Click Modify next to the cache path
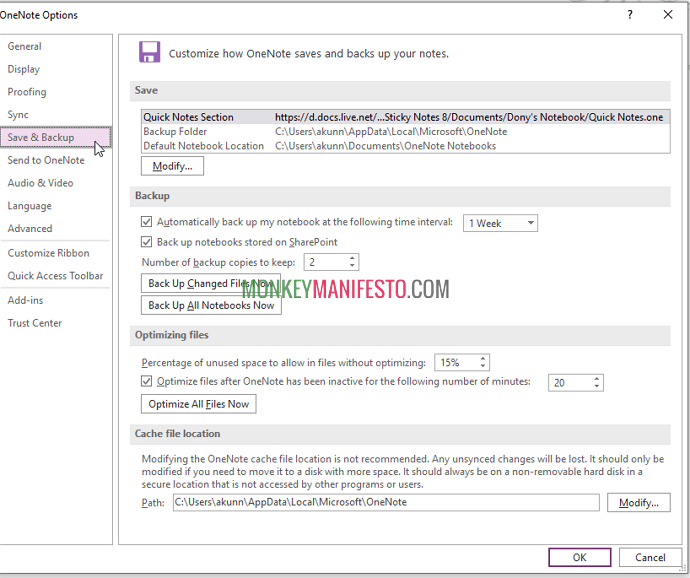 (639, 503)
